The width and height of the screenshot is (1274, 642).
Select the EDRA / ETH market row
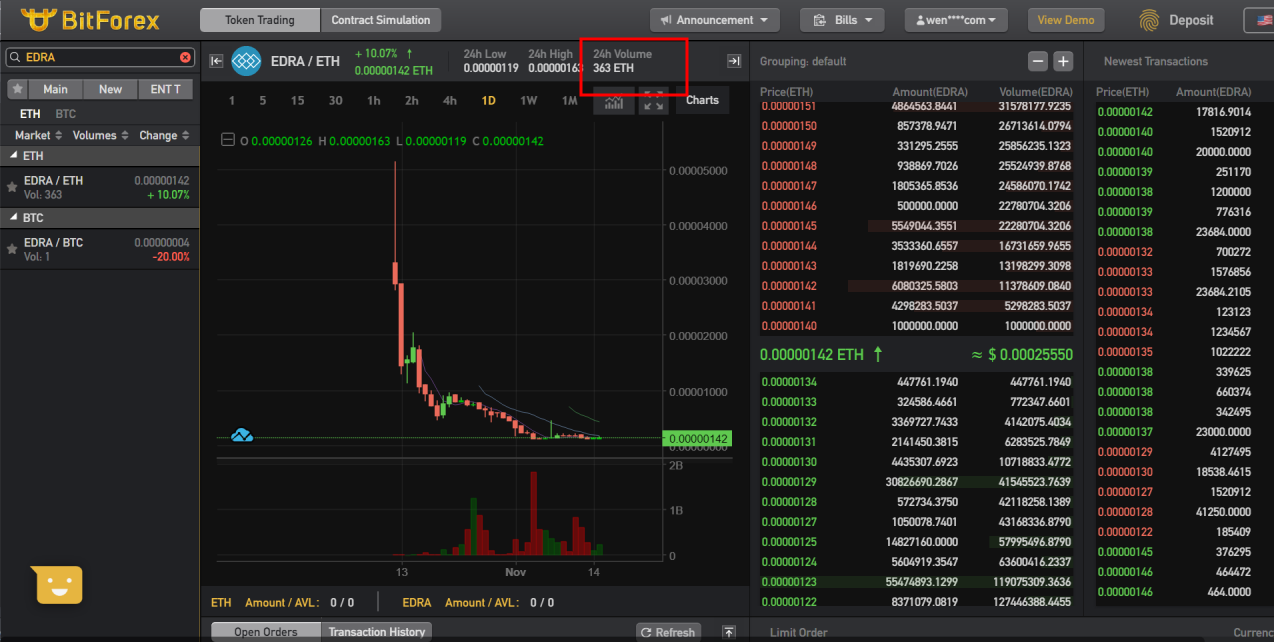point(100,187)
